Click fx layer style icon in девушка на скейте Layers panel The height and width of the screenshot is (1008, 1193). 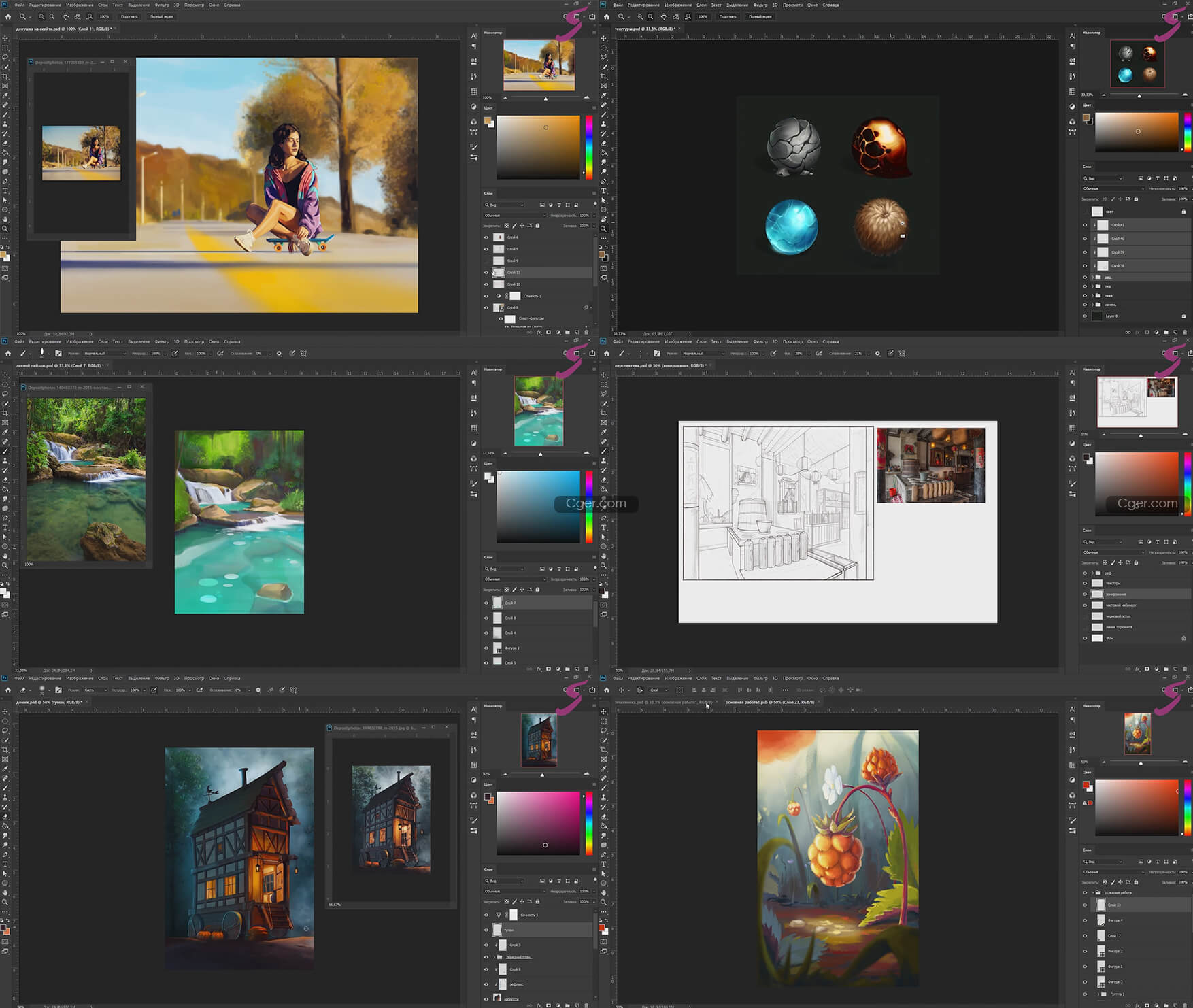pos(539,333)
